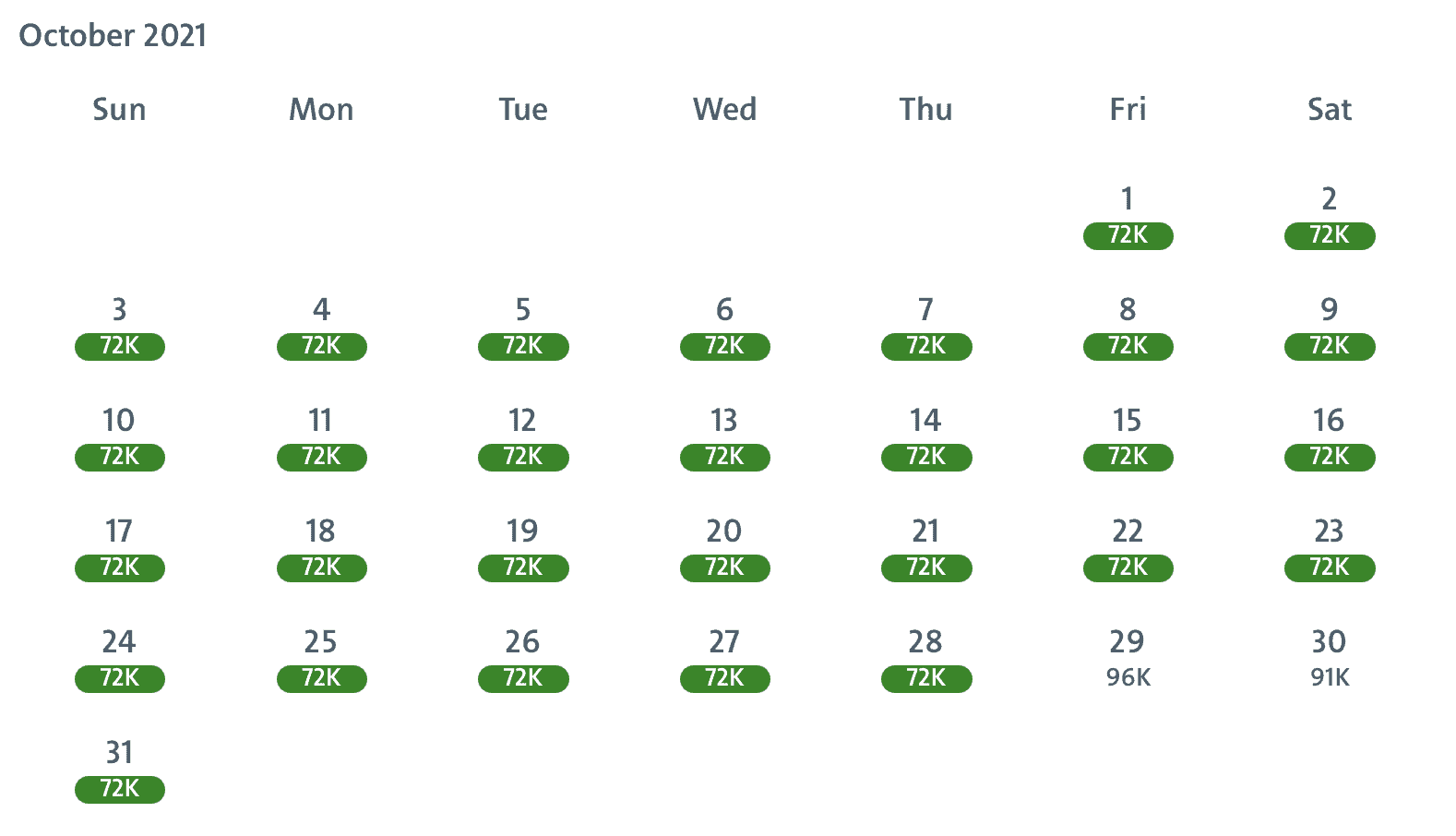Select October 20 date
1456x836 pixels.
[x=724, y=550]
